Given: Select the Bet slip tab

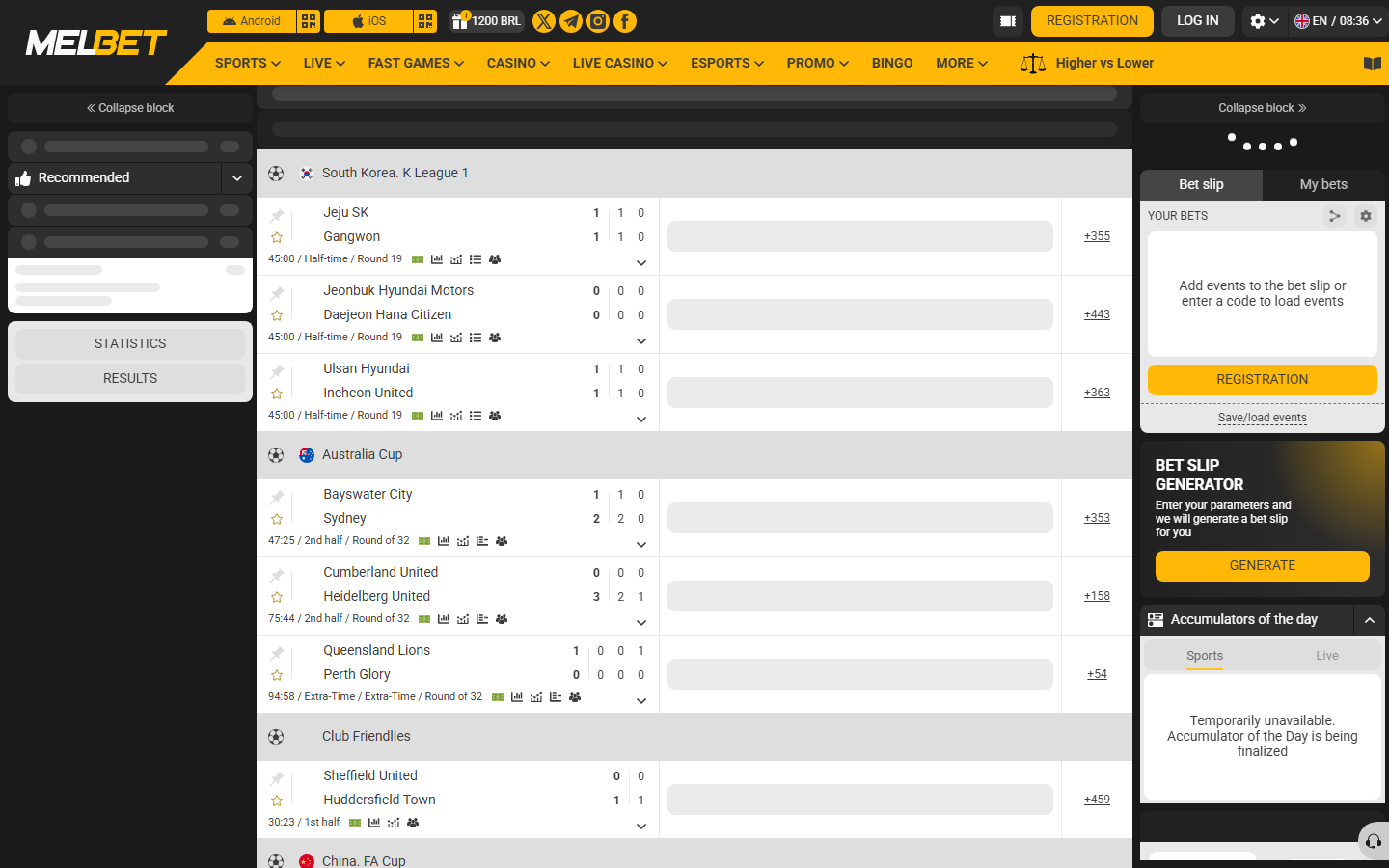Looking at the screenshot, I should tap(1201, 184).
